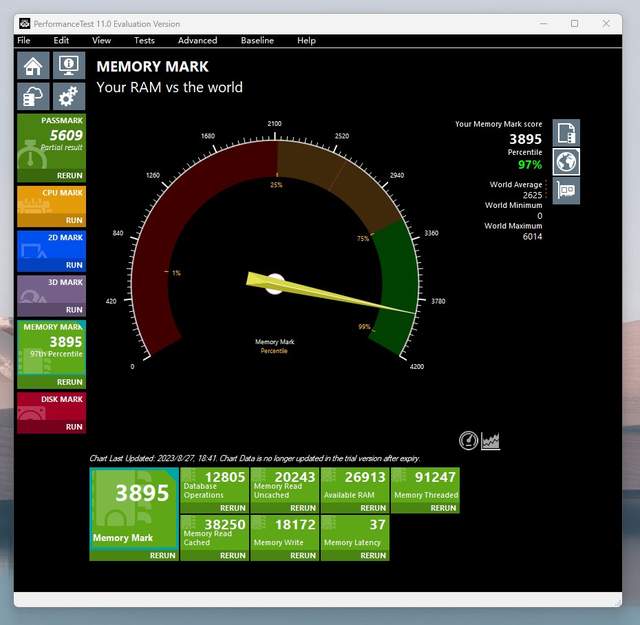Go to the Home screen icon

[x=33, y=65]
